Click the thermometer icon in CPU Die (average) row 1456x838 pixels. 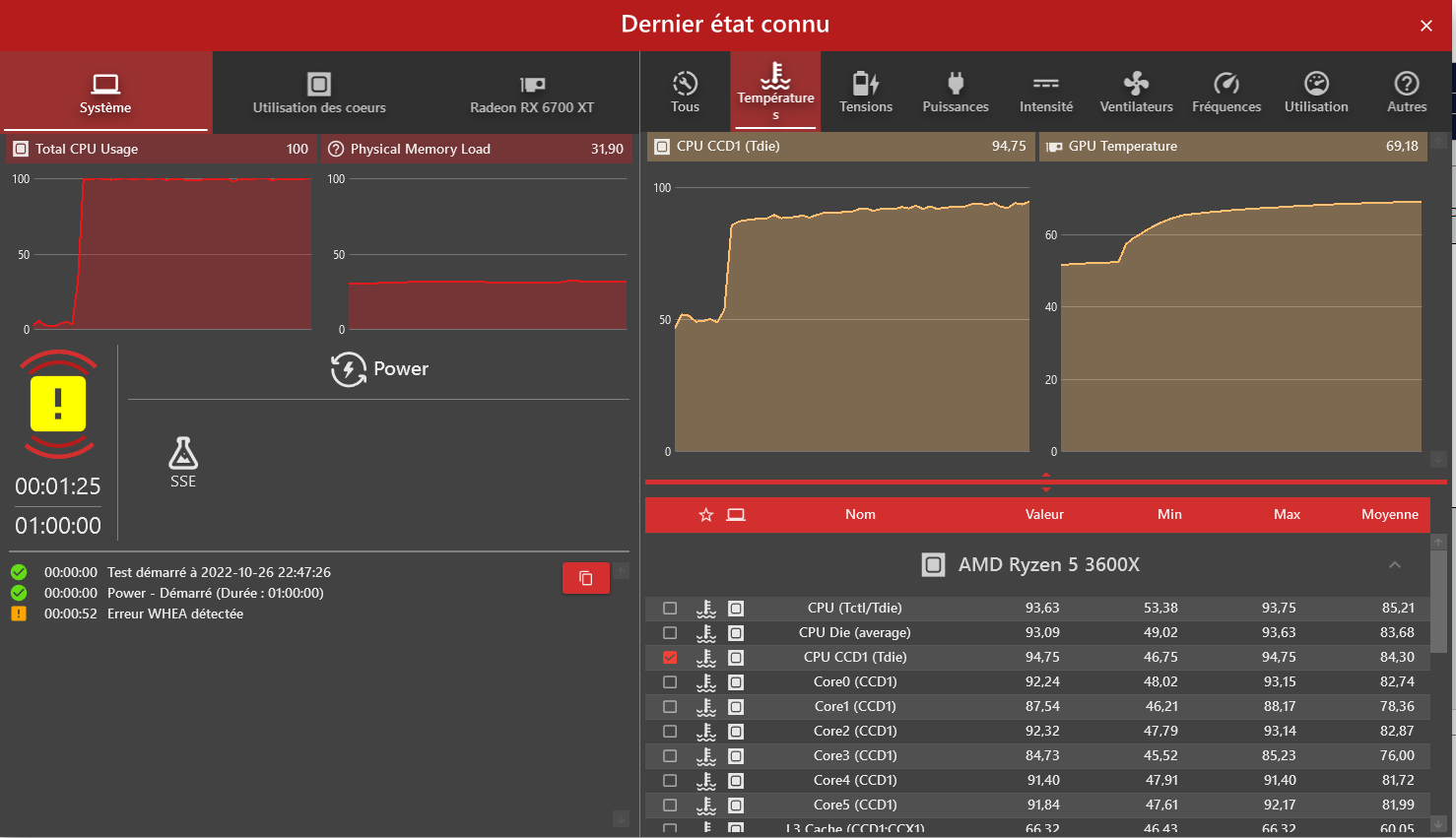pos(706,633)
